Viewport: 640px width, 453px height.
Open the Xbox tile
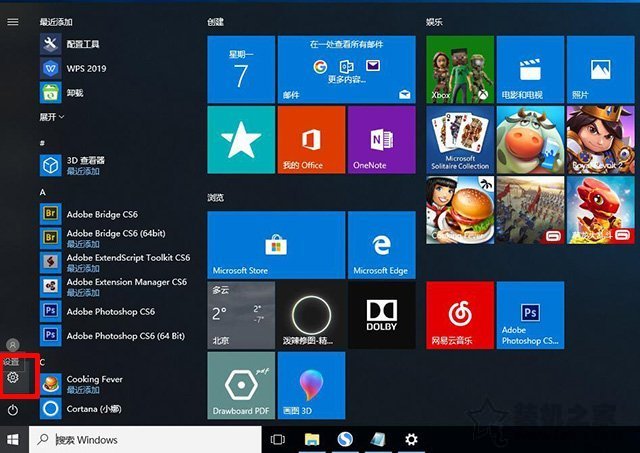point(459,68)
